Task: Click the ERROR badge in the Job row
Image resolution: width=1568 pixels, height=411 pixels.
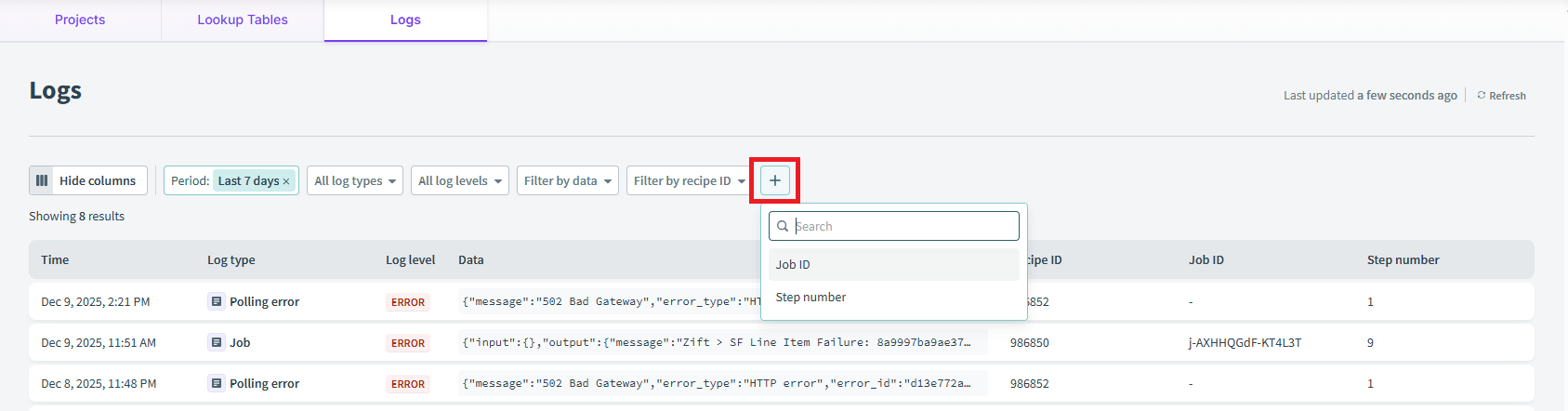Action: click(408, 343)
